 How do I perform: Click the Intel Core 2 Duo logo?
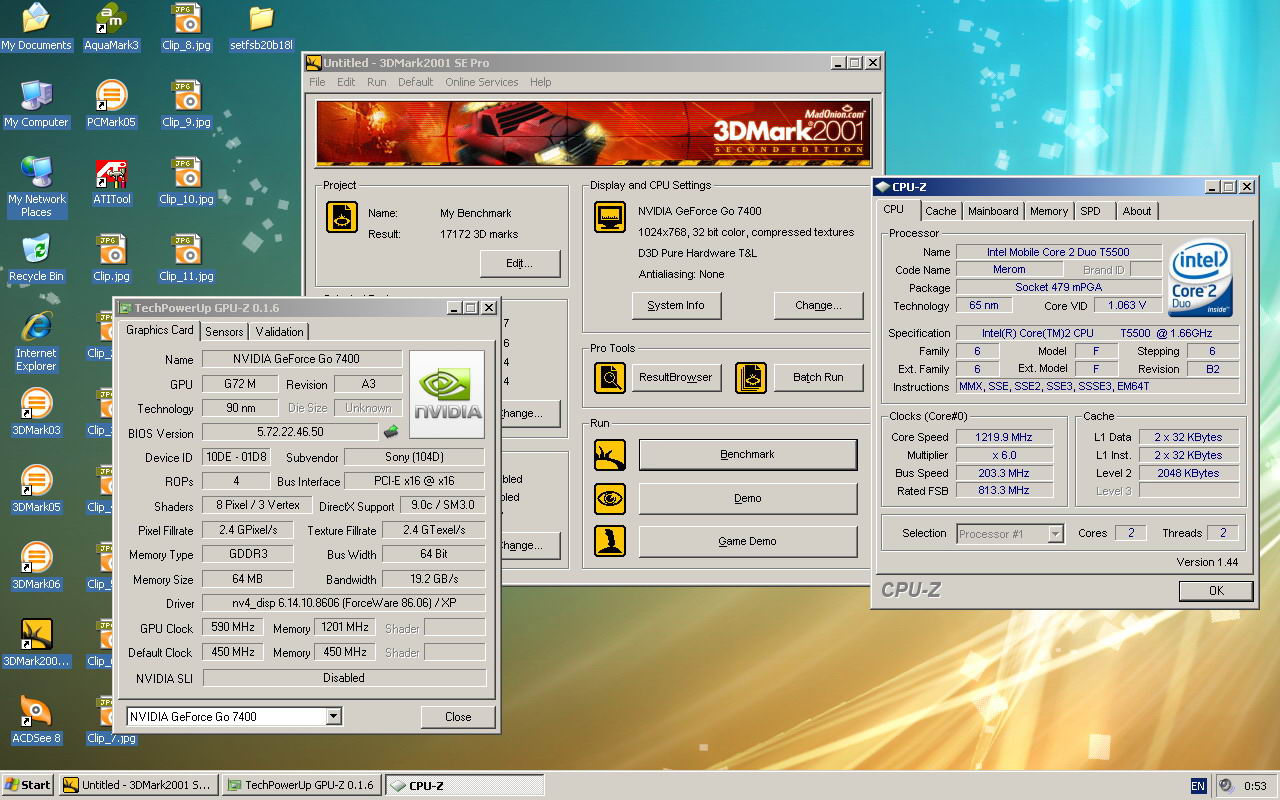click(1200, 278)
